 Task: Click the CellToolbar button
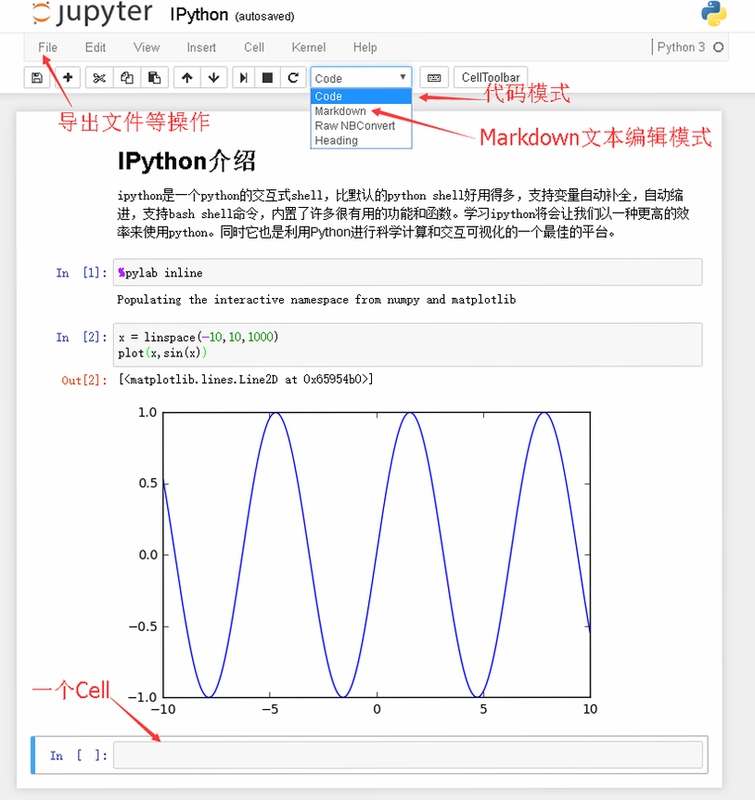tap(490, 78)
